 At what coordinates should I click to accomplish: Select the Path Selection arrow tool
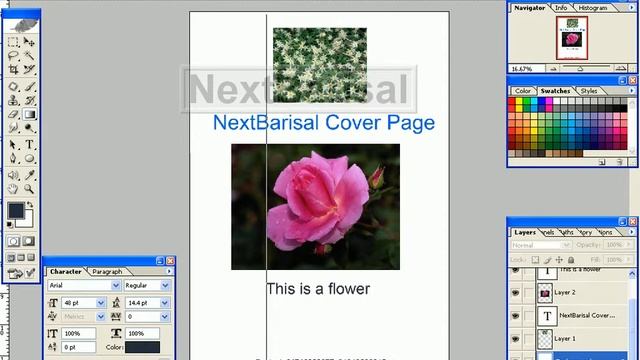[13, 144]
